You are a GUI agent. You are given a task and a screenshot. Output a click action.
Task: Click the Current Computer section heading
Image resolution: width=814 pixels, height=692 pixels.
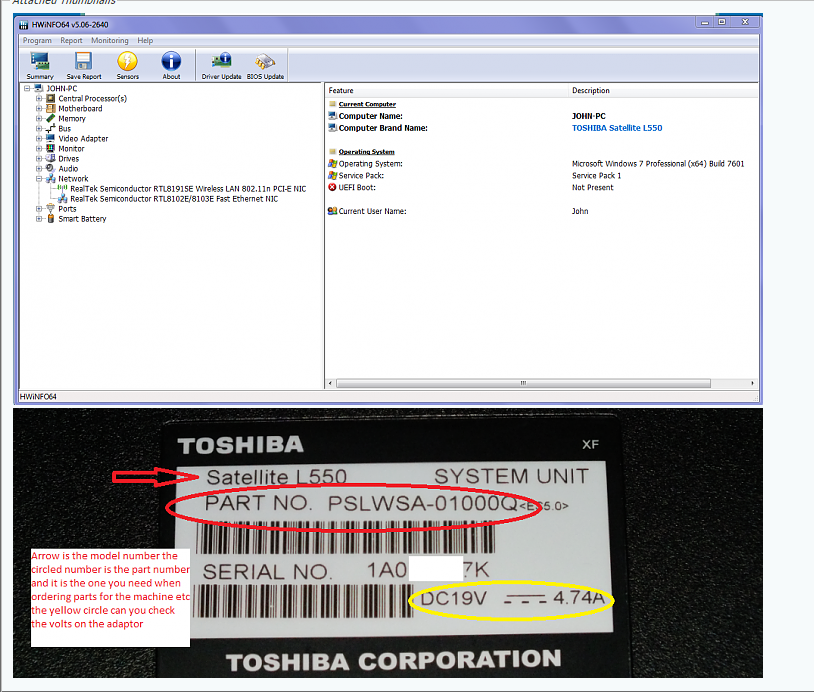pyautogui.click(x=367, y=104)
